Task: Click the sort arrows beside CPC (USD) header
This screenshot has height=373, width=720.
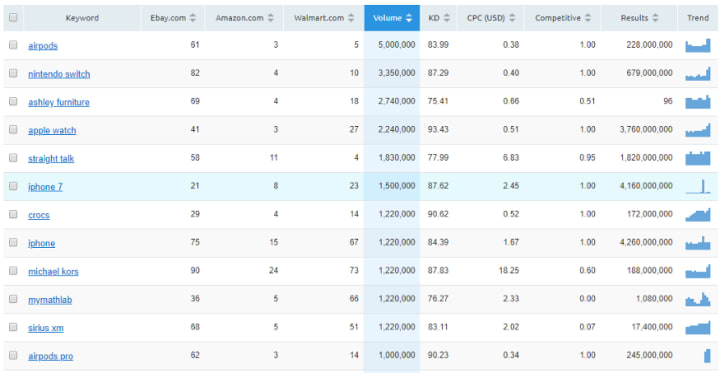Action: point(512,18)
